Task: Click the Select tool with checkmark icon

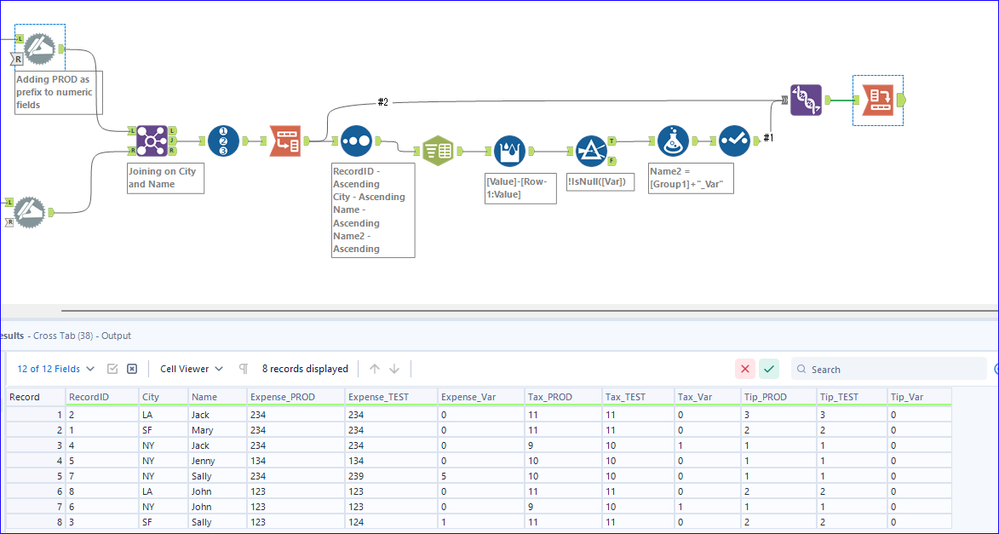Action: tap(734, 141)
